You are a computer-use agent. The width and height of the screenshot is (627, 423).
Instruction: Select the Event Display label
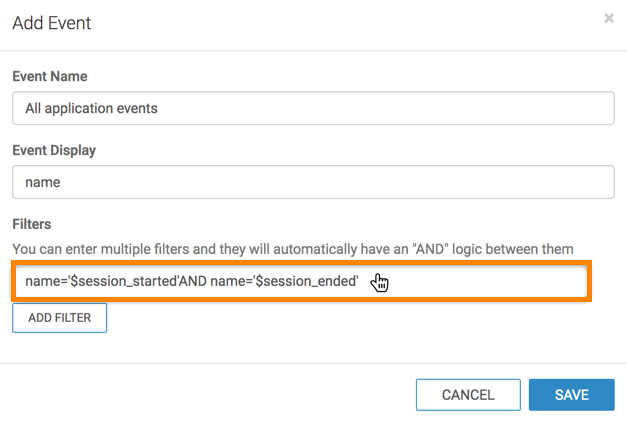tap(53, 150)
